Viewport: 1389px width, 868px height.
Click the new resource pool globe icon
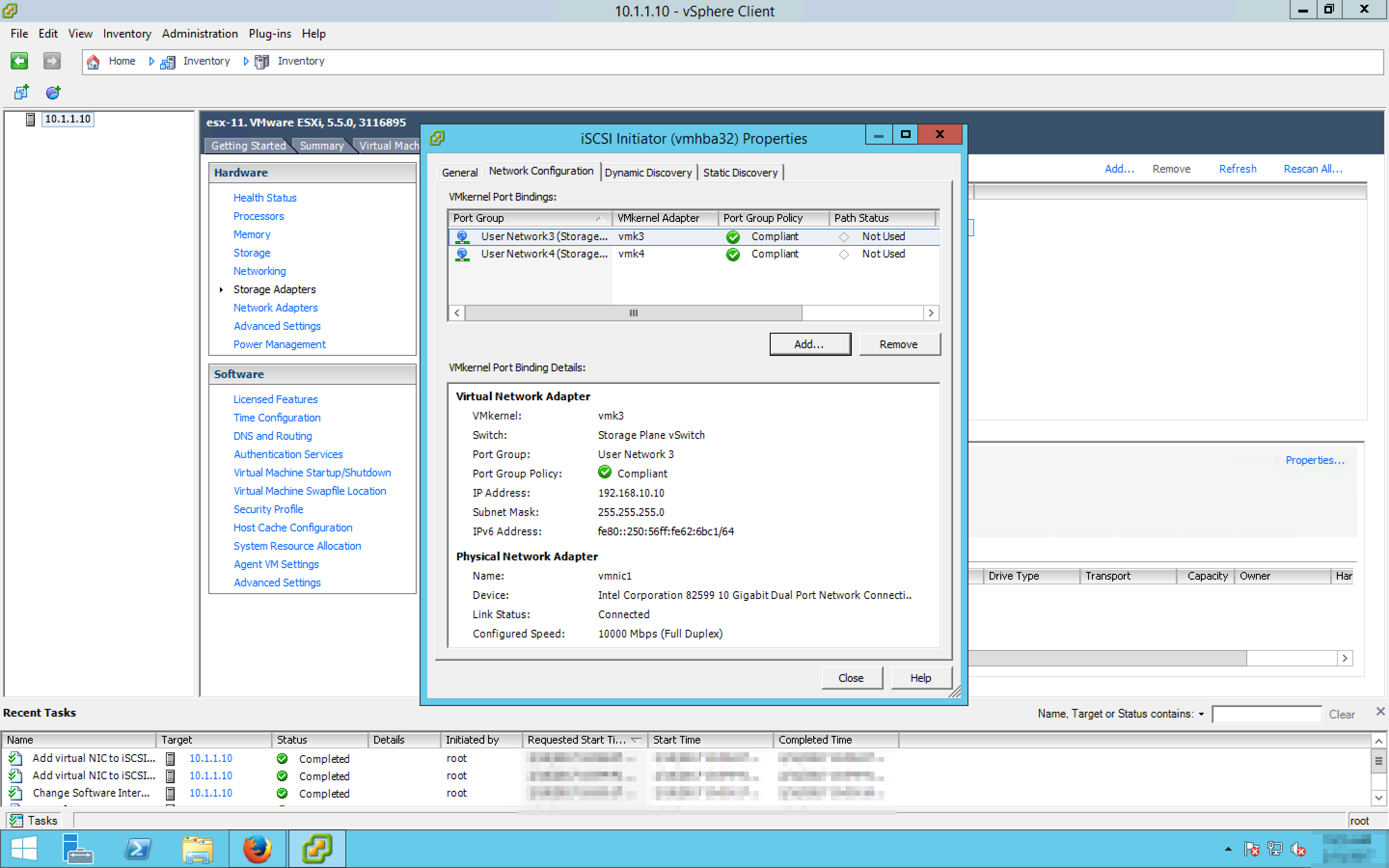point(54,92)
